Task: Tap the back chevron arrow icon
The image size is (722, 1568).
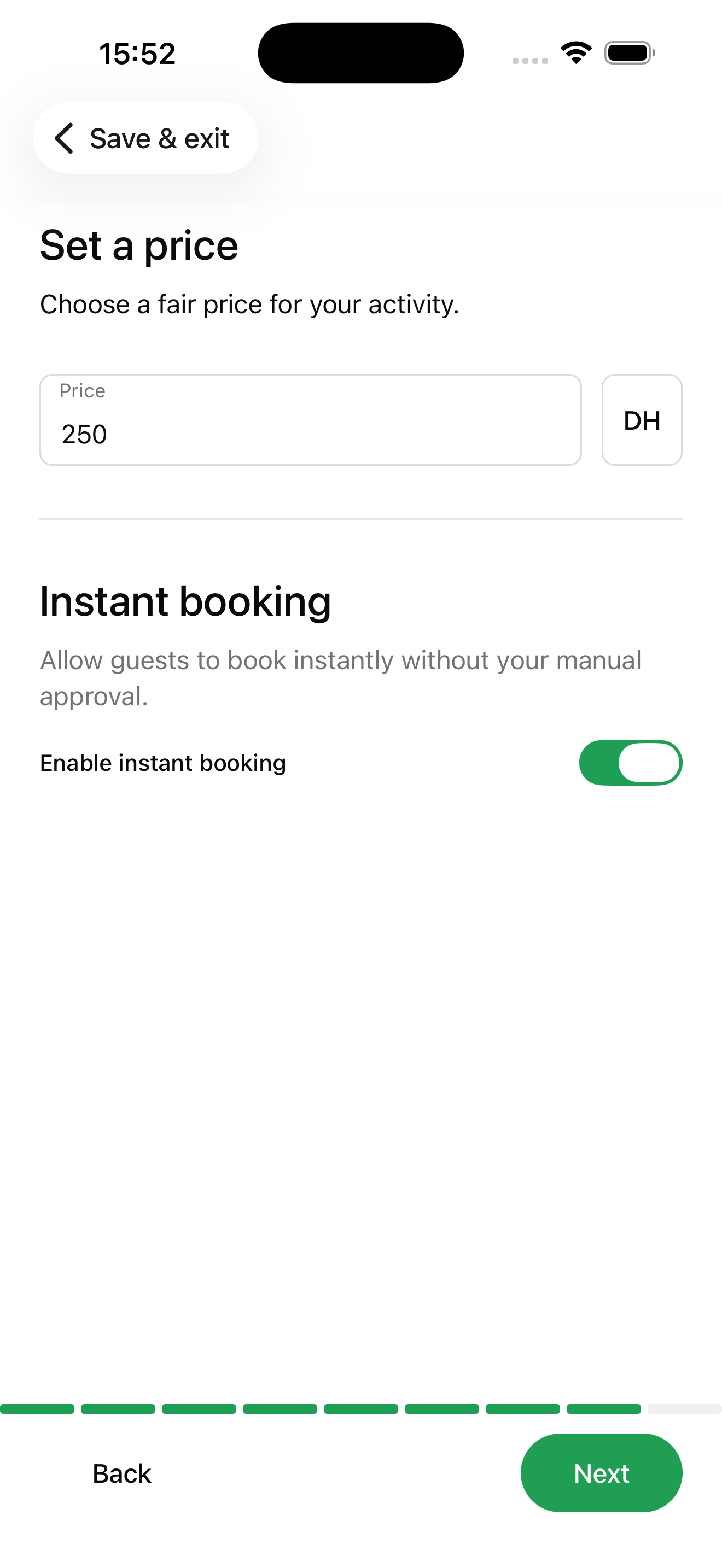Action: coord(65,138)
